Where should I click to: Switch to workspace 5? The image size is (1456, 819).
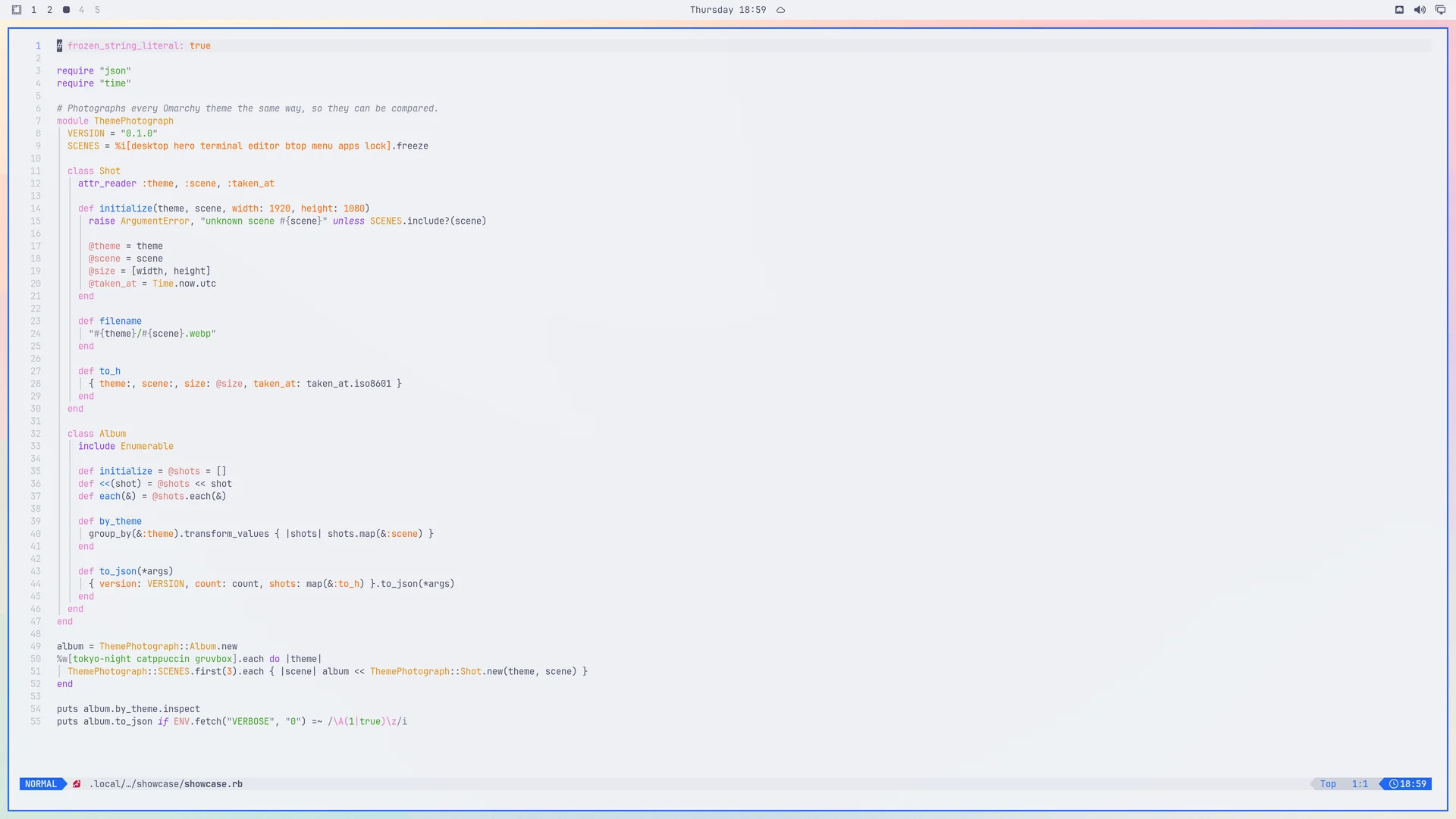97,10
